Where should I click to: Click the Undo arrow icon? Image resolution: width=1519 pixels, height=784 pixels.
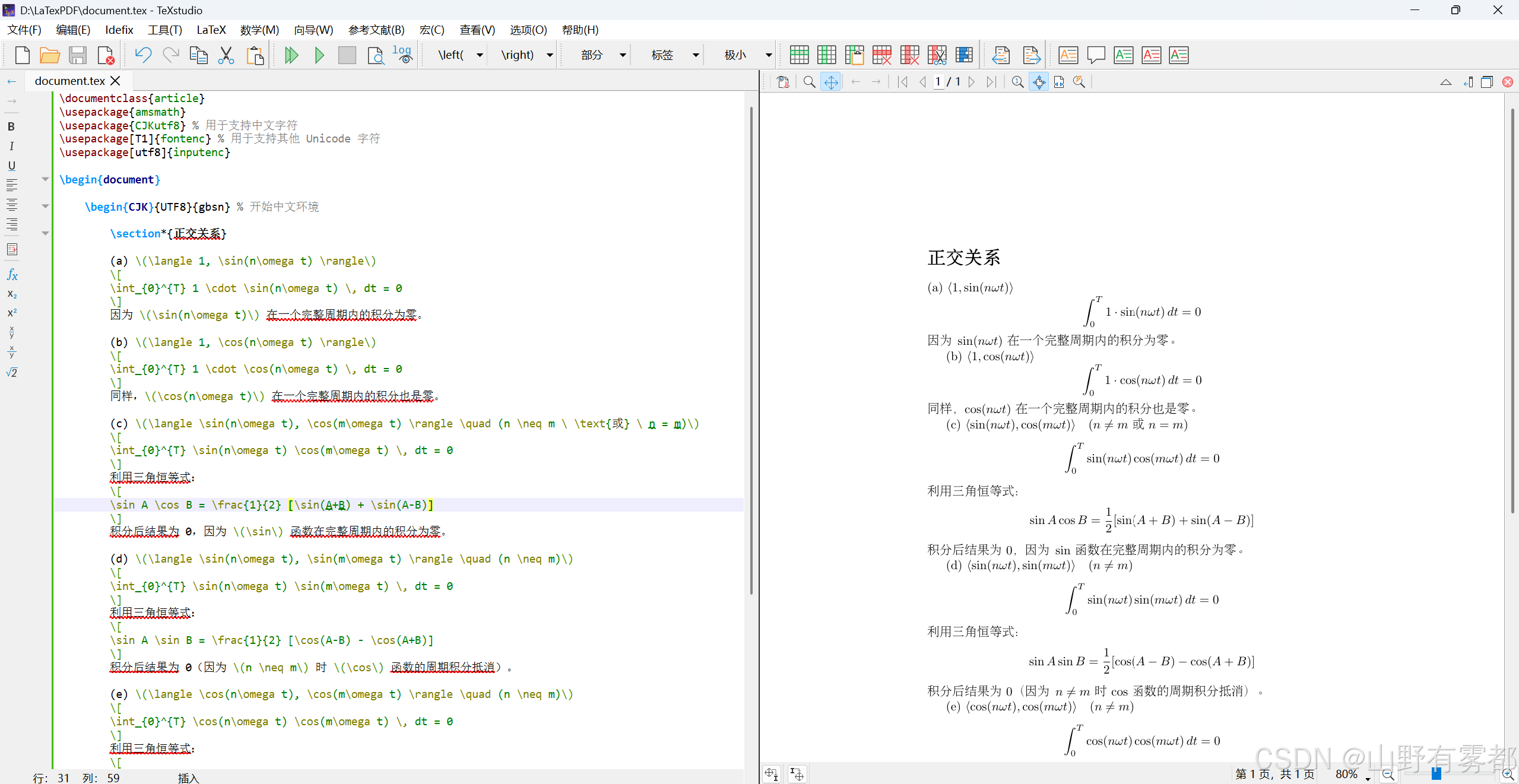tap(143, 55)
